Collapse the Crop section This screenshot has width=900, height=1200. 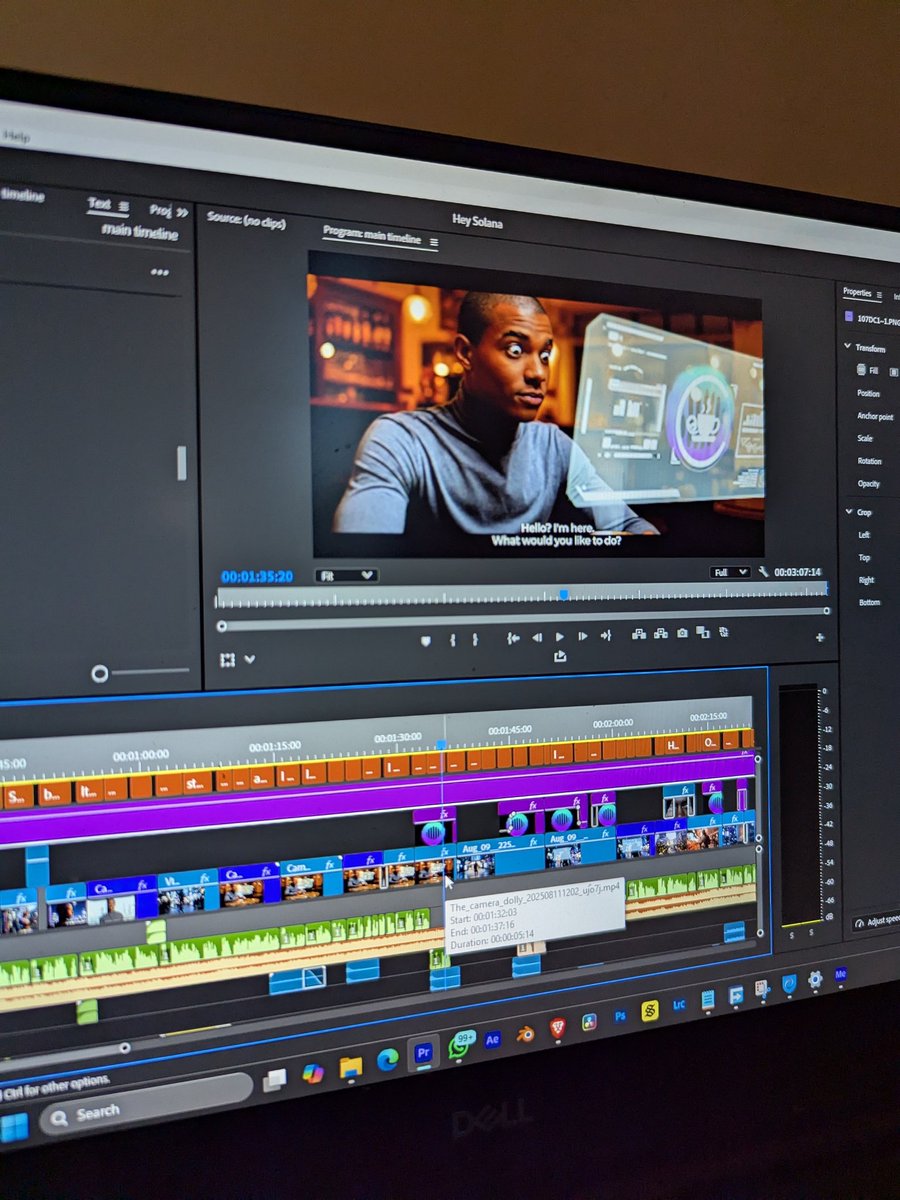click(x=849, y=511)
